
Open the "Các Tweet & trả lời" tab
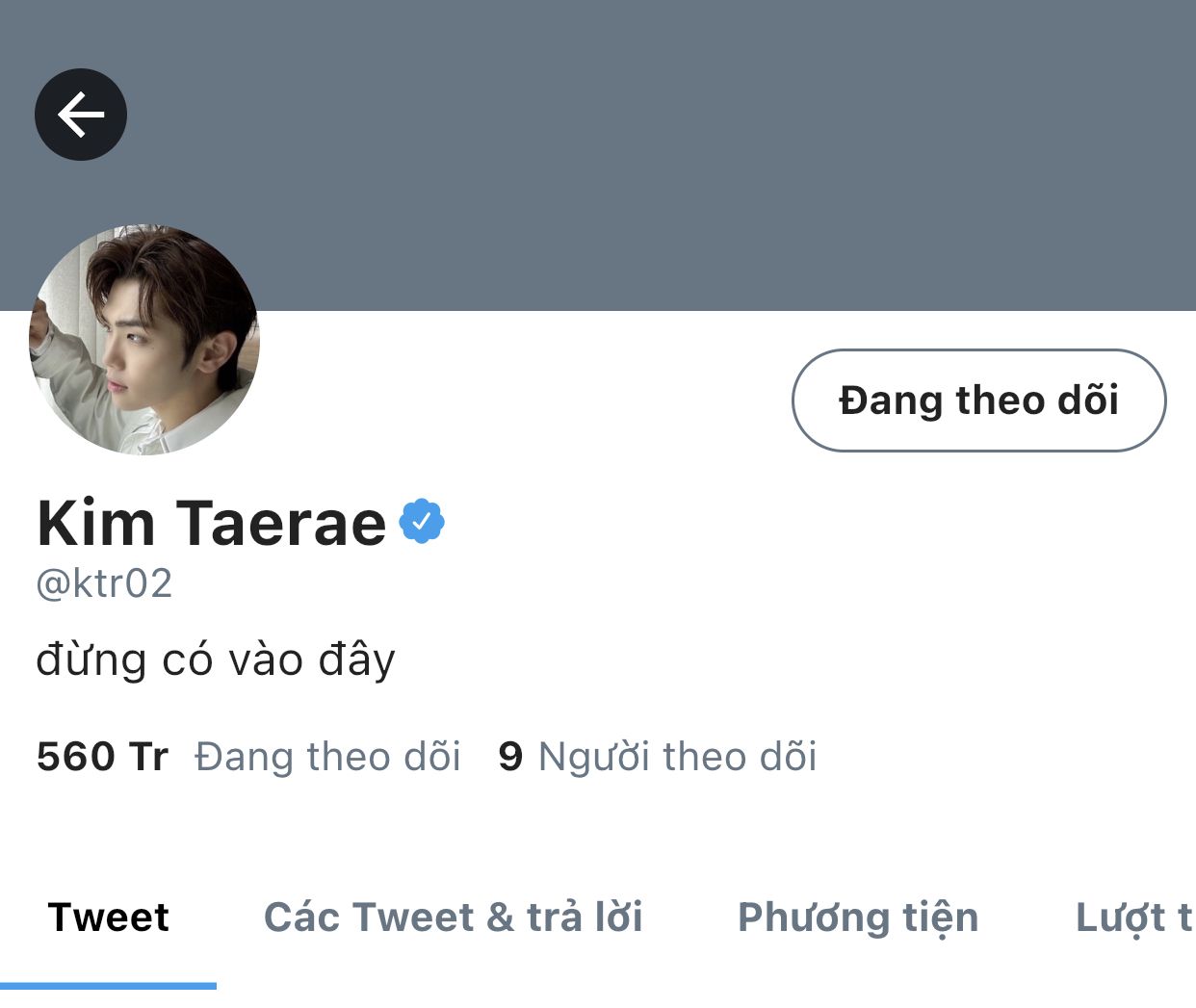(453, 917)
